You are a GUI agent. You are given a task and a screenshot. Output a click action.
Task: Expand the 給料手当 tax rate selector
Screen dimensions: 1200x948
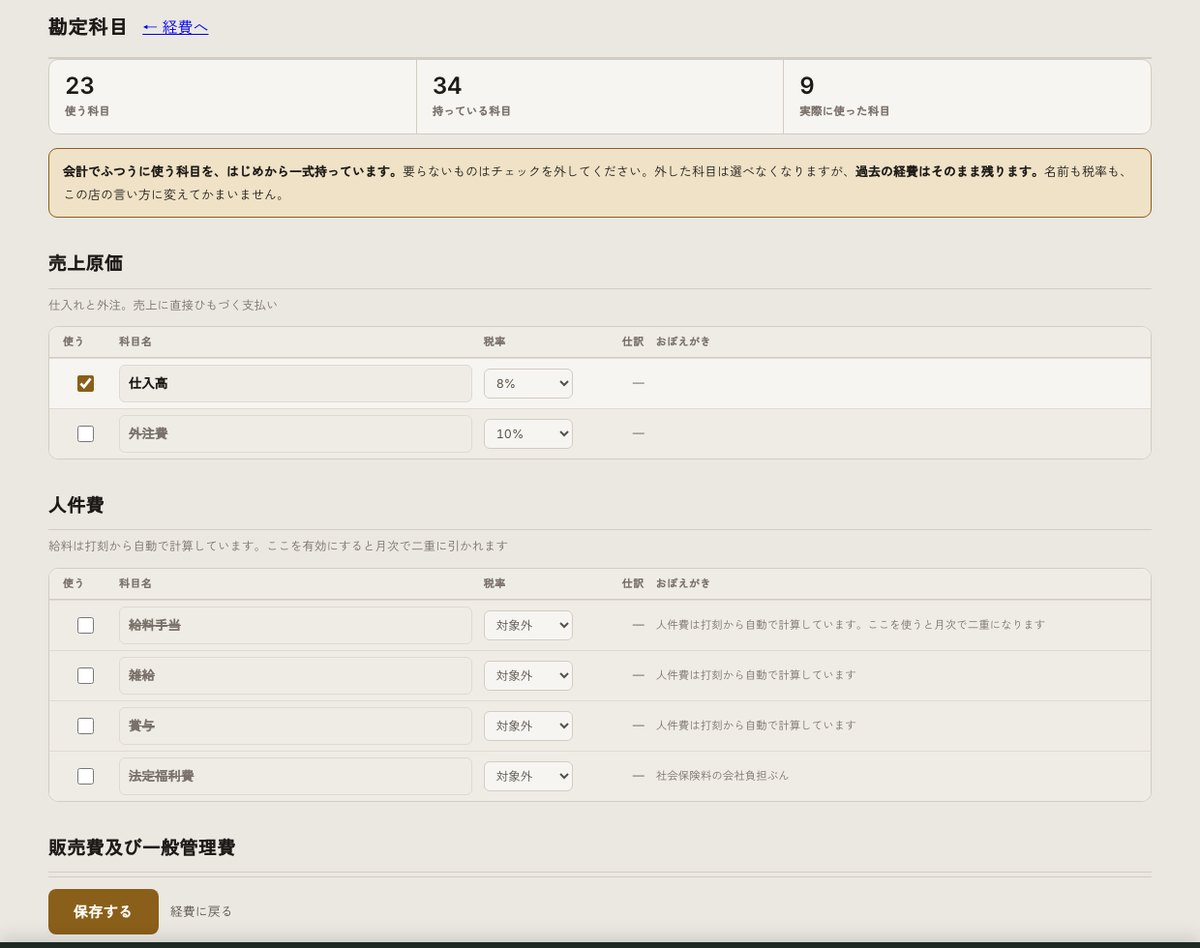pos(528,625)
